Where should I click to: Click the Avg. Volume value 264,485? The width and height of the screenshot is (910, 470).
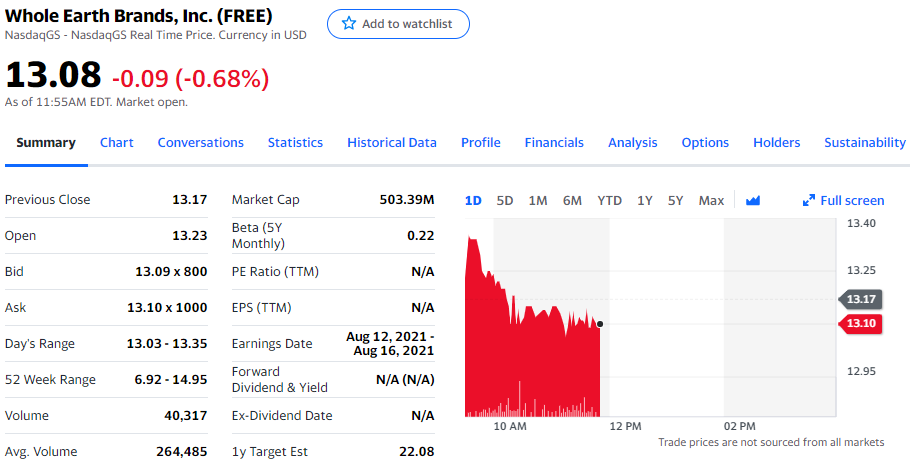click(x=182, y=451)
